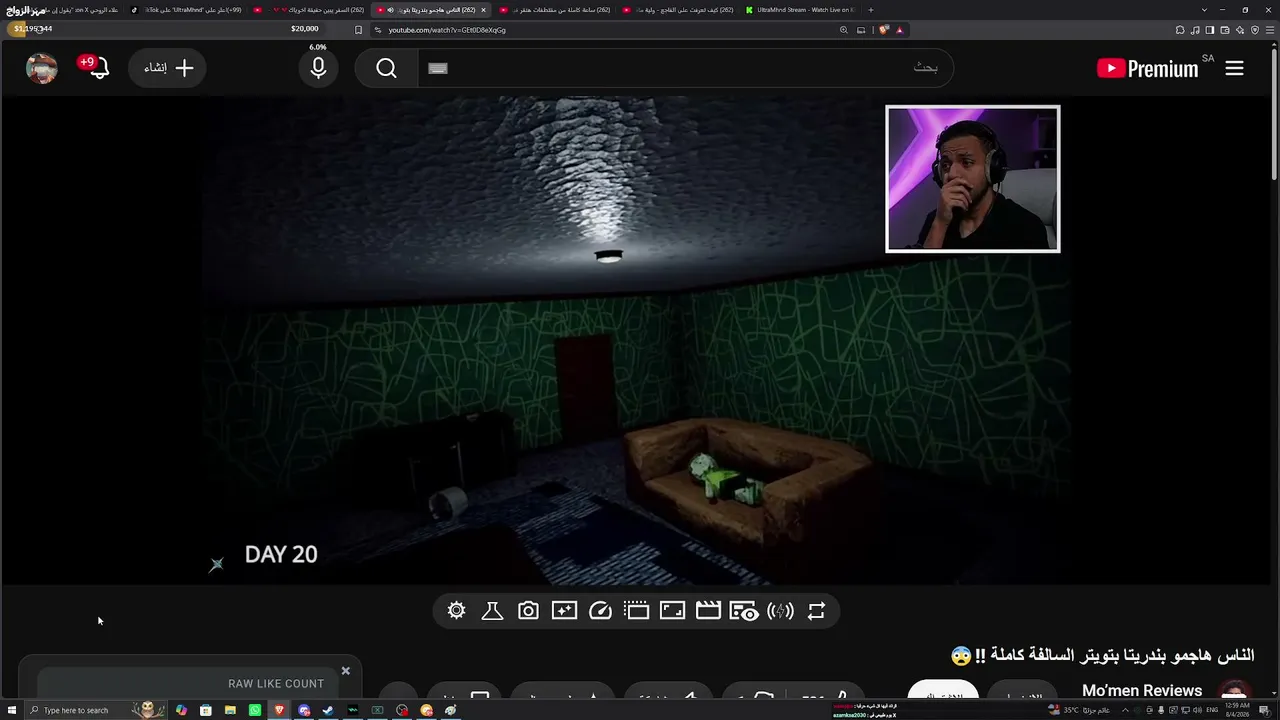Click the browser address bar URL
This screenshot has width=1280, height=720.
pyautogui.click(x=447, y=30)
